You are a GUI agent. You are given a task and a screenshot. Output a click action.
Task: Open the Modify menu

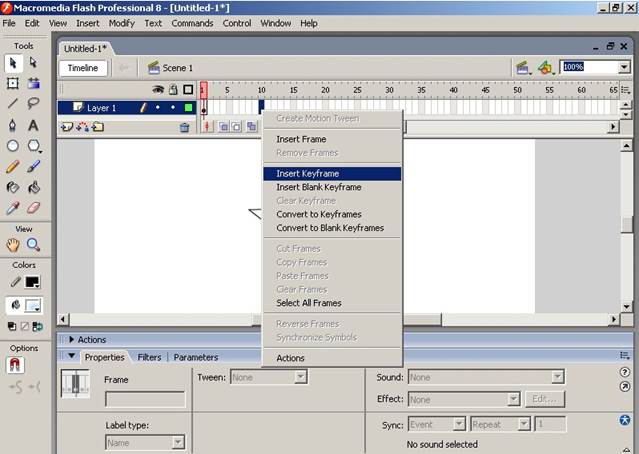click(x=121, y=24)
